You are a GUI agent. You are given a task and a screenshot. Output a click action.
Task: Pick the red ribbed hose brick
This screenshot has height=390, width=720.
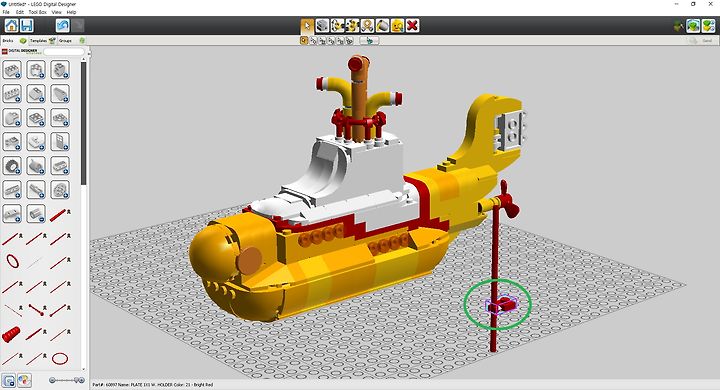pos(11,334)
